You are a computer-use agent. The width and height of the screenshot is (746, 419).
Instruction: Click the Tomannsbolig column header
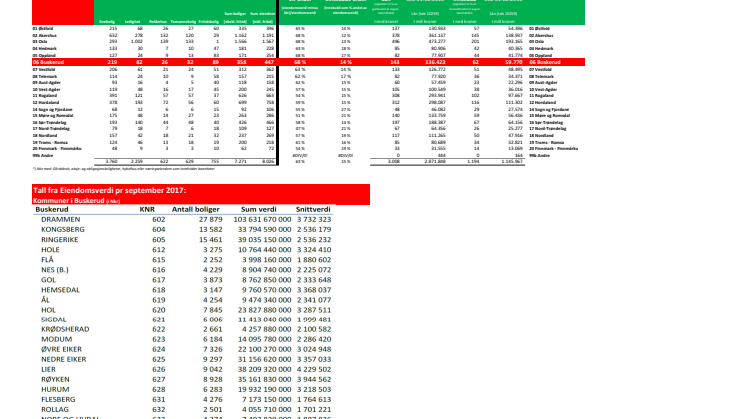[x=183, y=21]
